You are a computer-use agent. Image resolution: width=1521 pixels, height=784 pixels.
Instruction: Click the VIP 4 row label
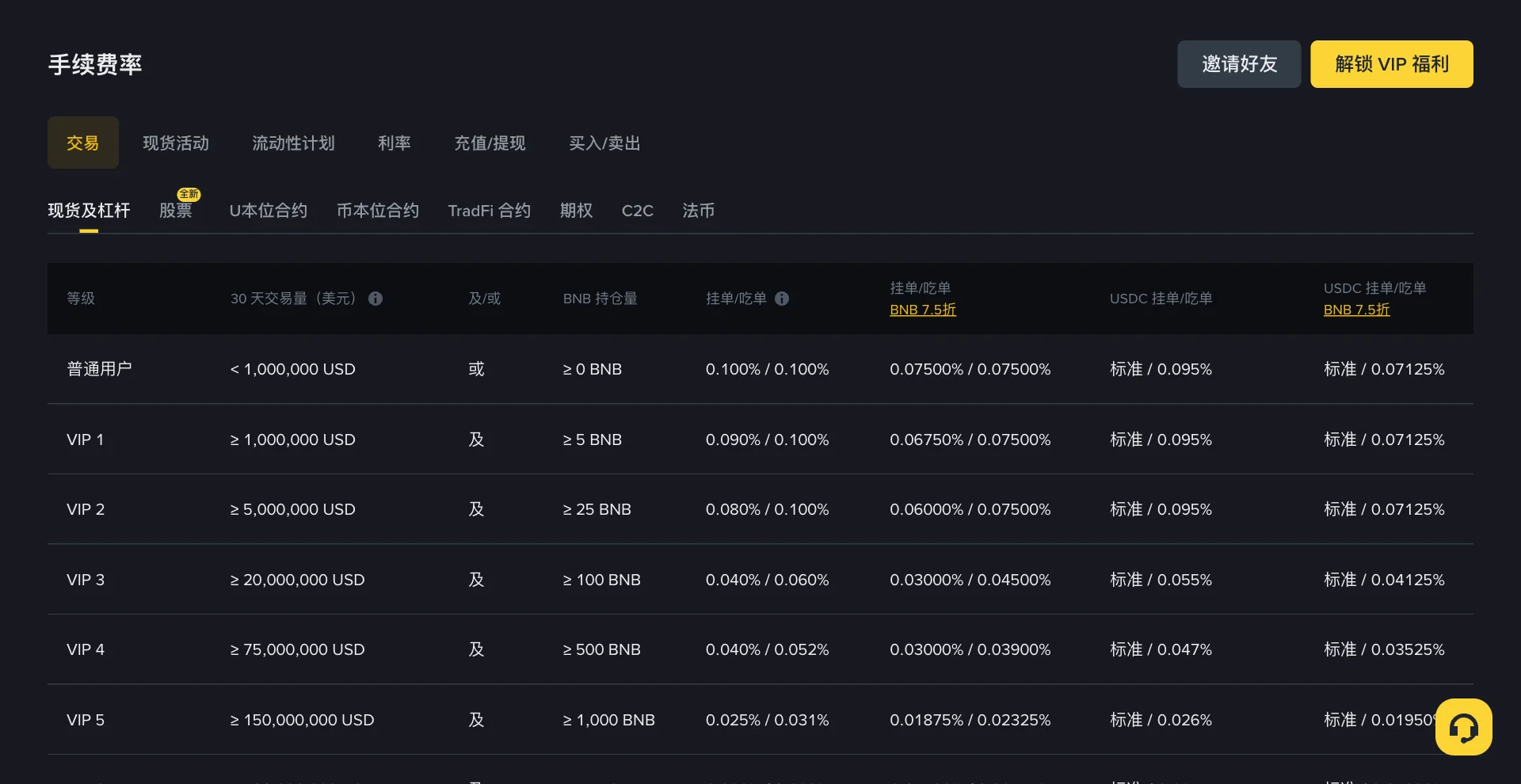coord(86,649)
